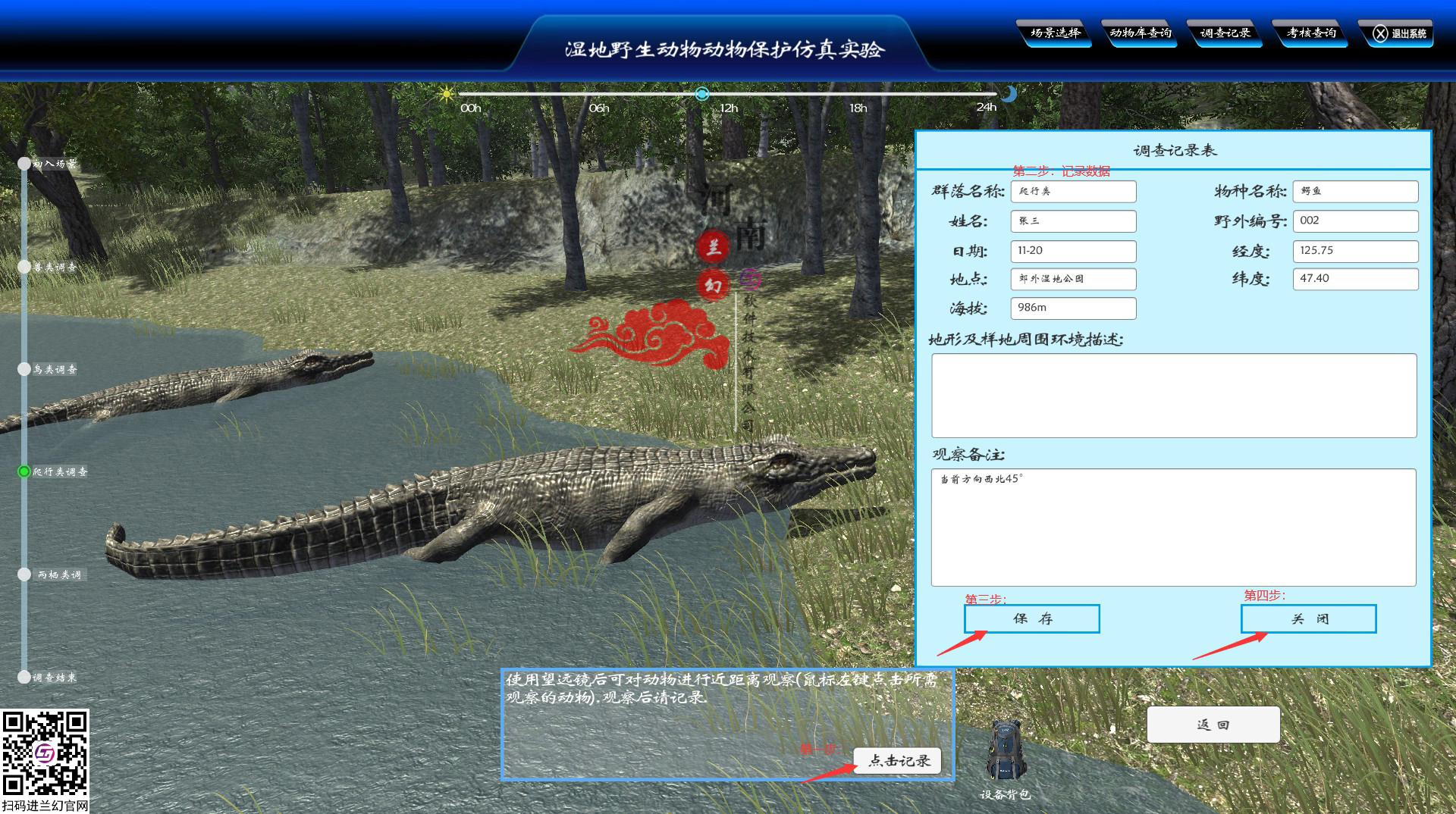
Task: Click the moon icon on the time slider
Action: pos(1009,92)
